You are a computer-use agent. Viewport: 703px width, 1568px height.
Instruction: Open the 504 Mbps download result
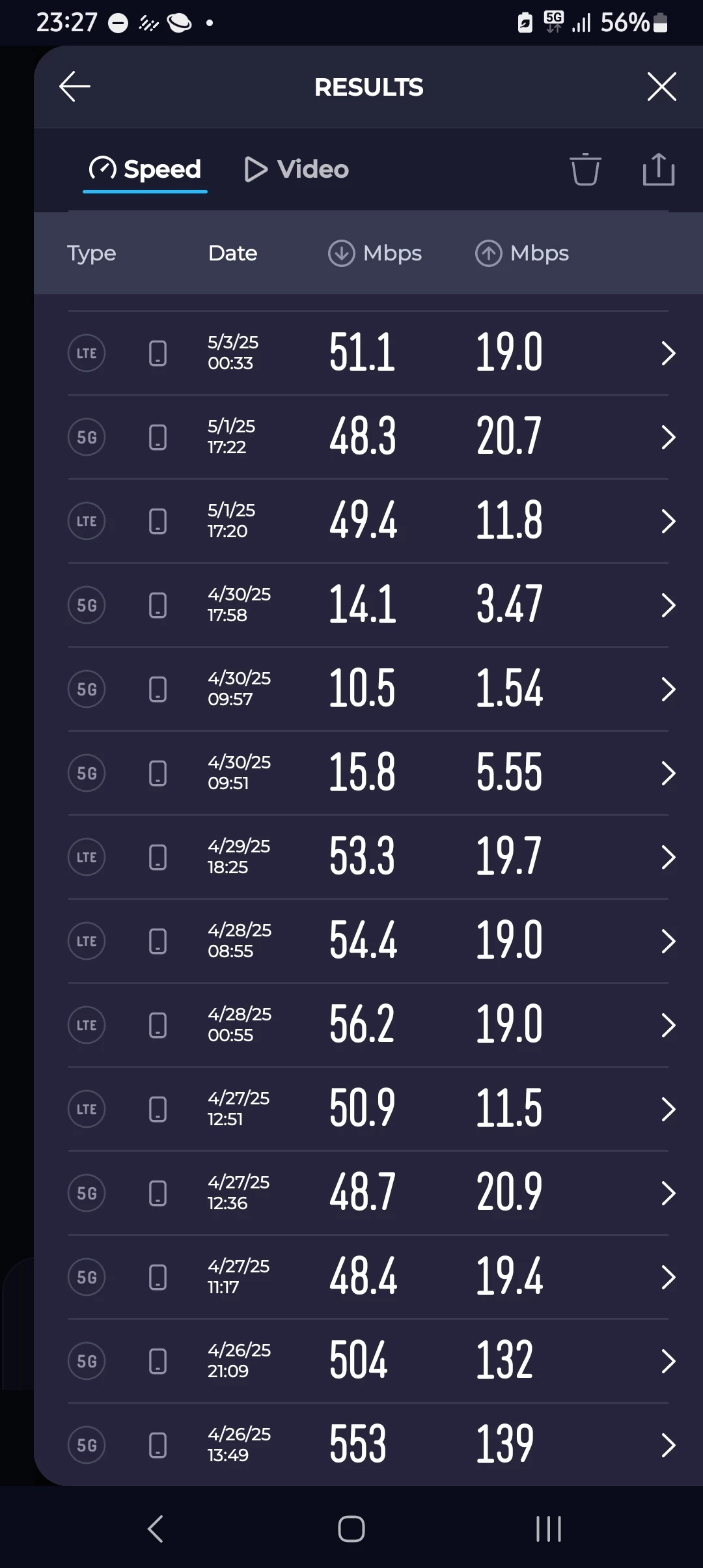click(x=358, y=1361)
